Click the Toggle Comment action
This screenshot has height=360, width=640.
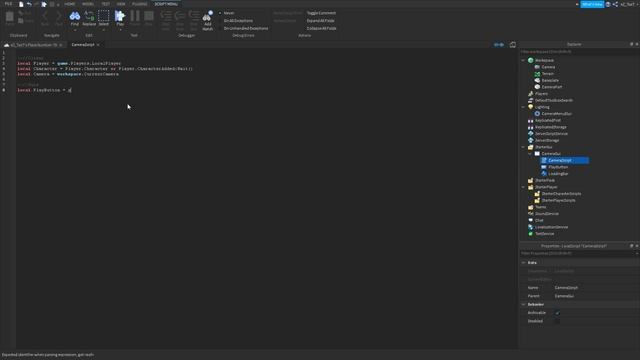(321, 13)
